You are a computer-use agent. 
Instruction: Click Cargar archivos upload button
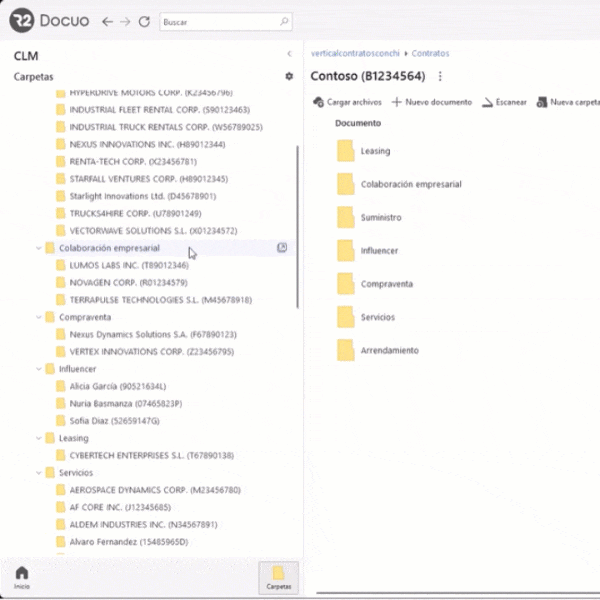pyautogui.click(x=347, y=102)
